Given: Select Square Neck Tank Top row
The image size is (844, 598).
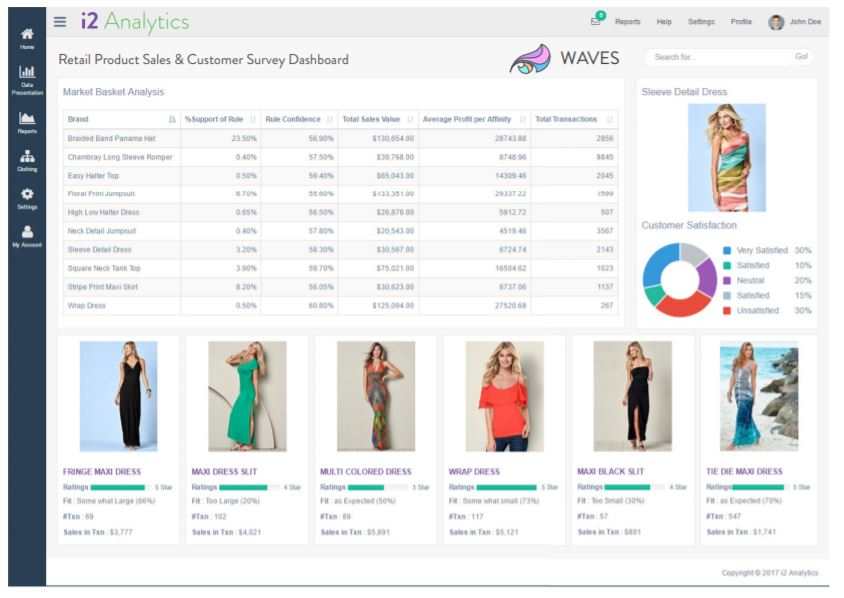Looking at the screenshot, I should 340,268.
